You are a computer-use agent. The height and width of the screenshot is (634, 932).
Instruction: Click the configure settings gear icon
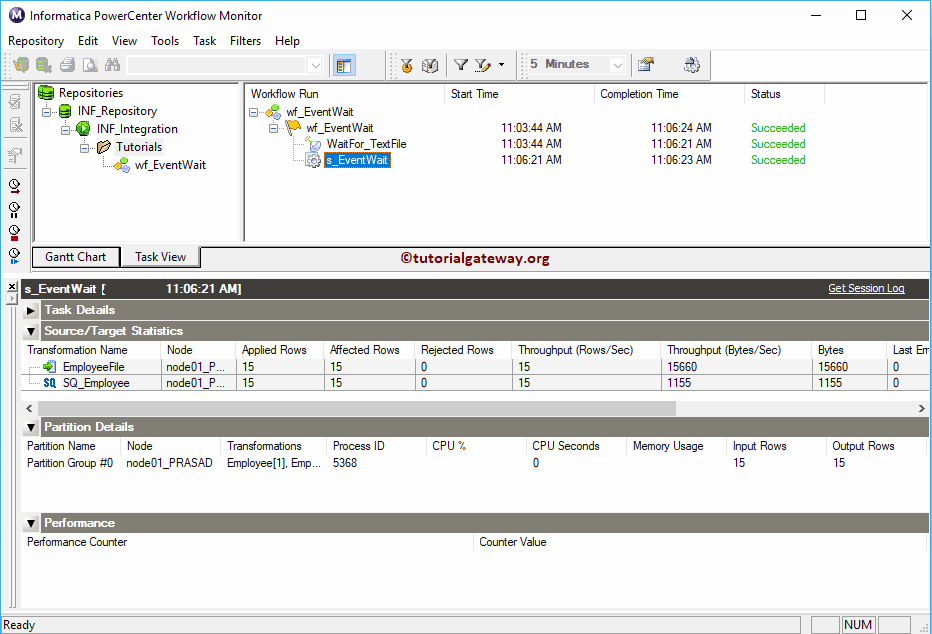pyautogui.click(x=692, y=65)
